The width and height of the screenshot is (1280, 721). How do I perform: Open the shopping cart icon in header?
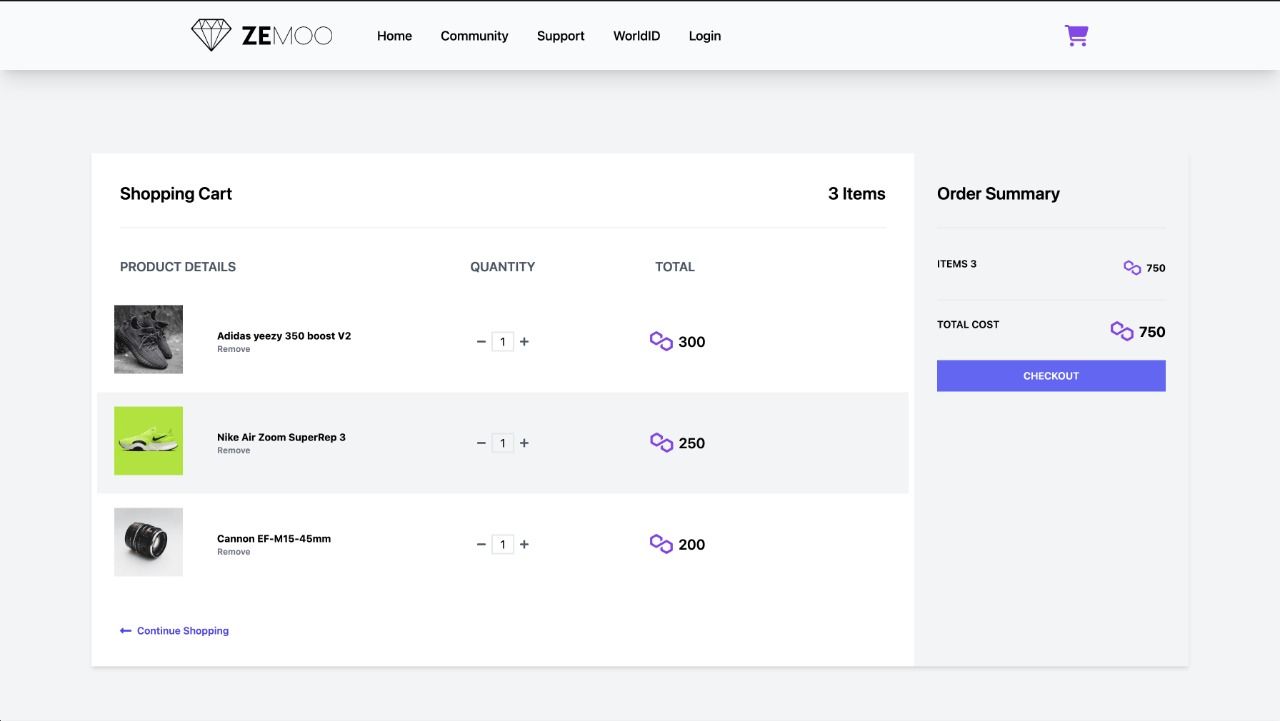(1076, 36)
